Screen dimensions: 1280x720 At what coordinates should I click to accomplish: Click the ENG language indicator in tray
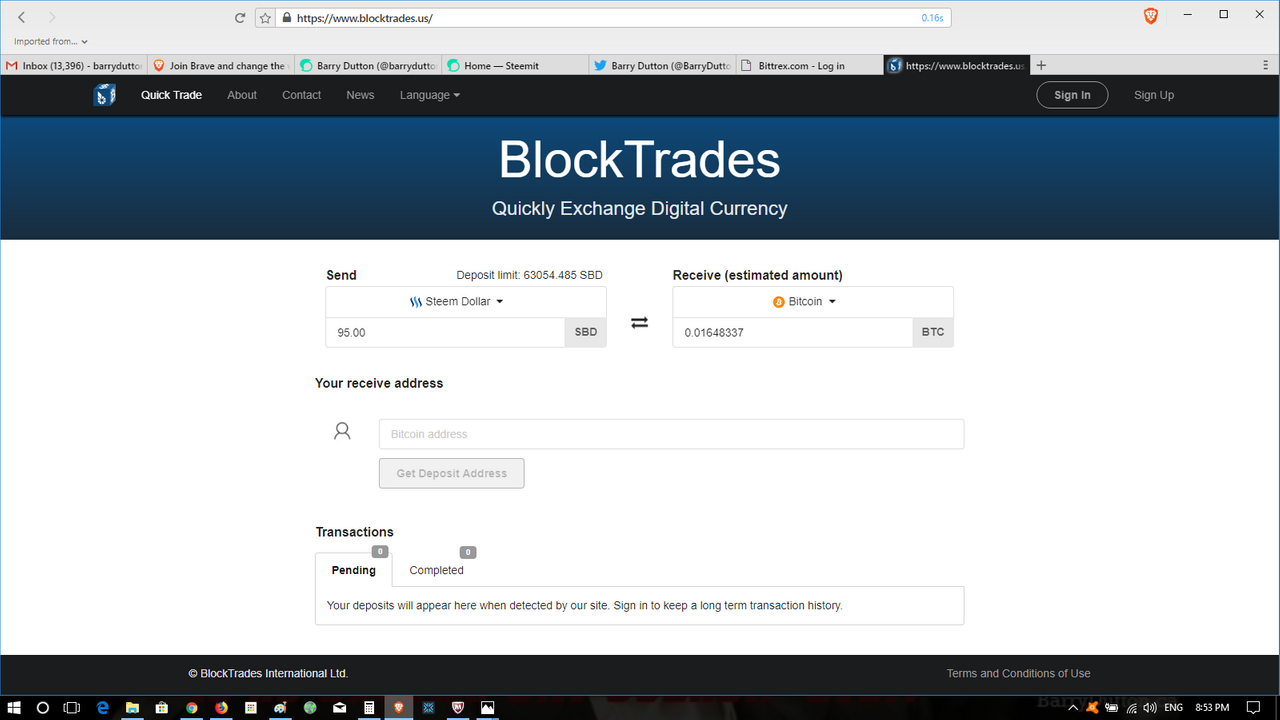click(x=1174, y=707)
